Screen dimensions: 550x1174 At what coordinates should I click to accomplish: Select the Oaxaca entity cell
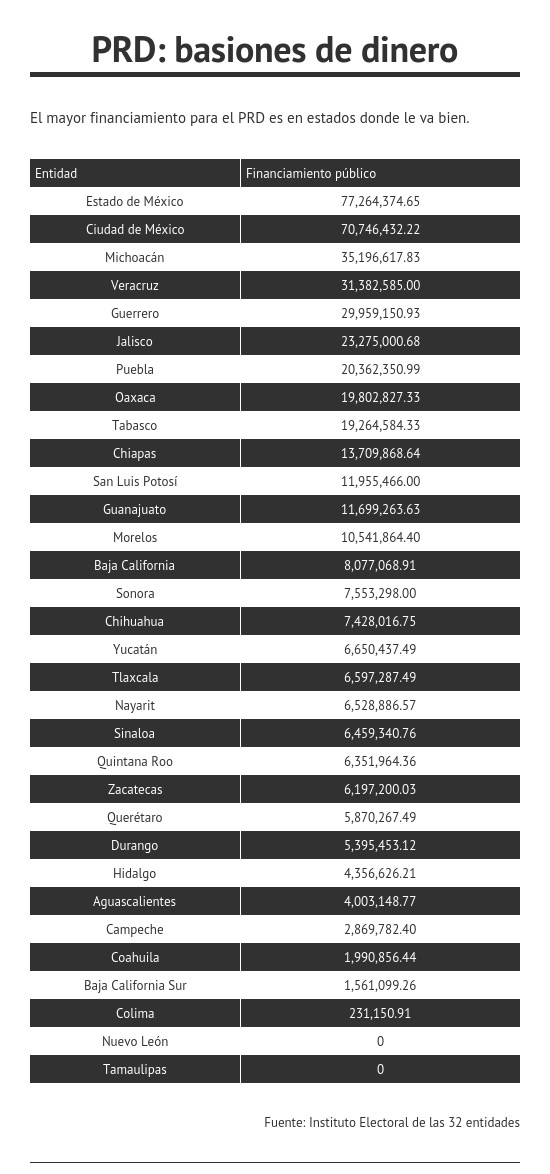(135, 398)
